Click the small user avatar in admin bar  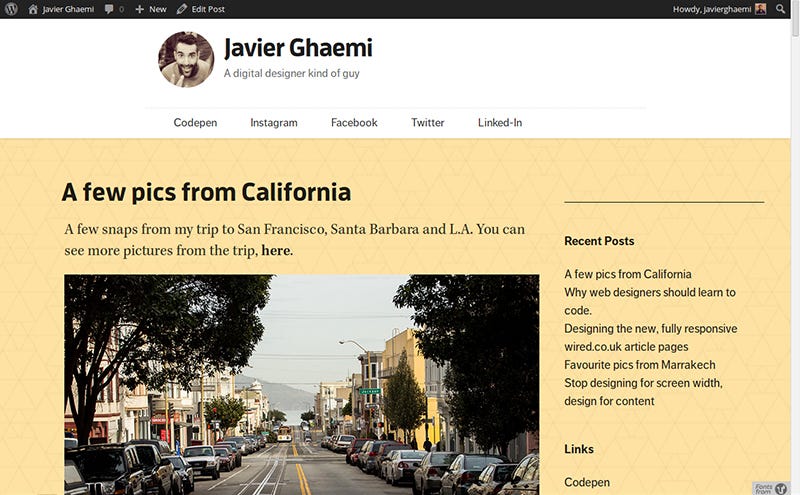(x=761, y=9)
